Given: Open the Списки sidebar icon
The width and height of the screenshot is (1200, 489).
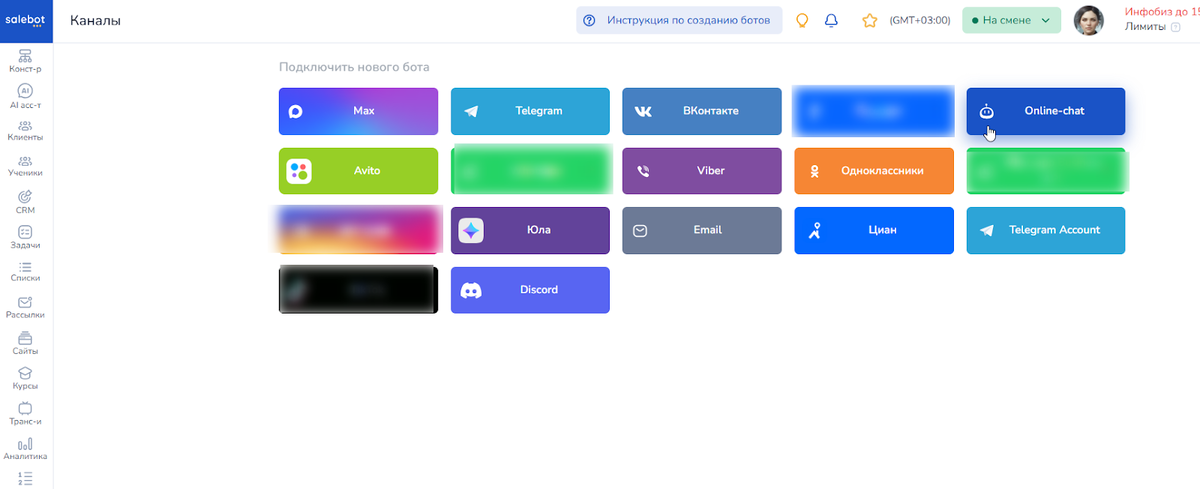Looking at the screenshot, I should click(x=26, y=272).
